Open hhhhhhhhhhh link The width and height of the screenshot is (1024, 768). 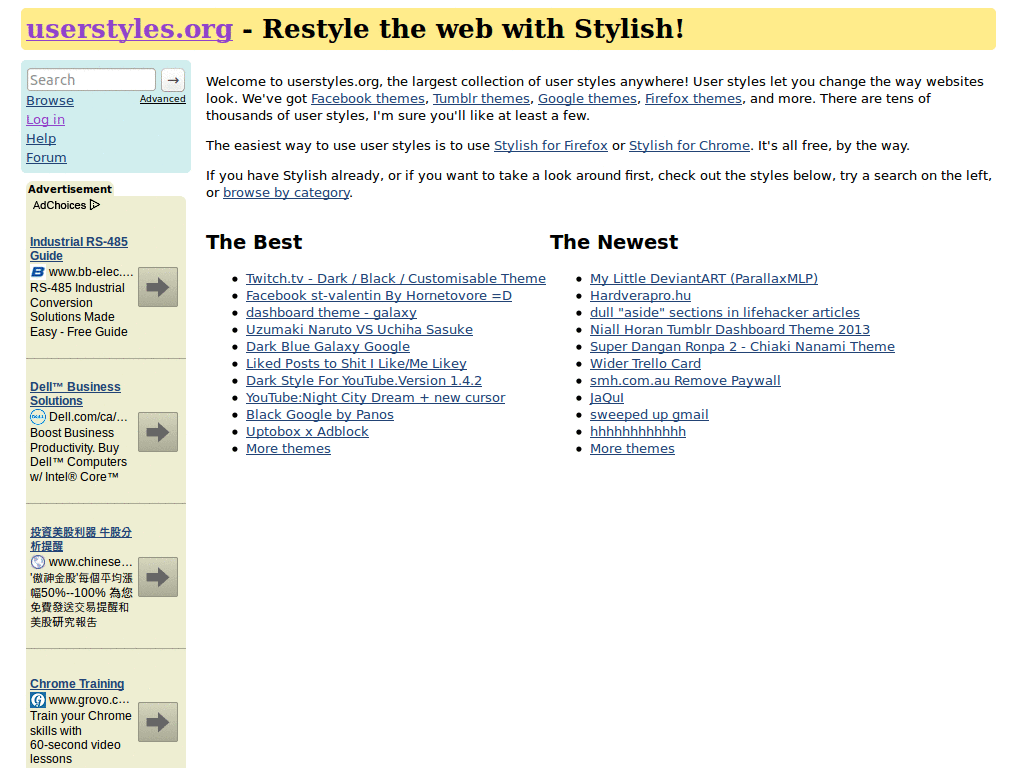pyautogui.click(x=638, y=432)
